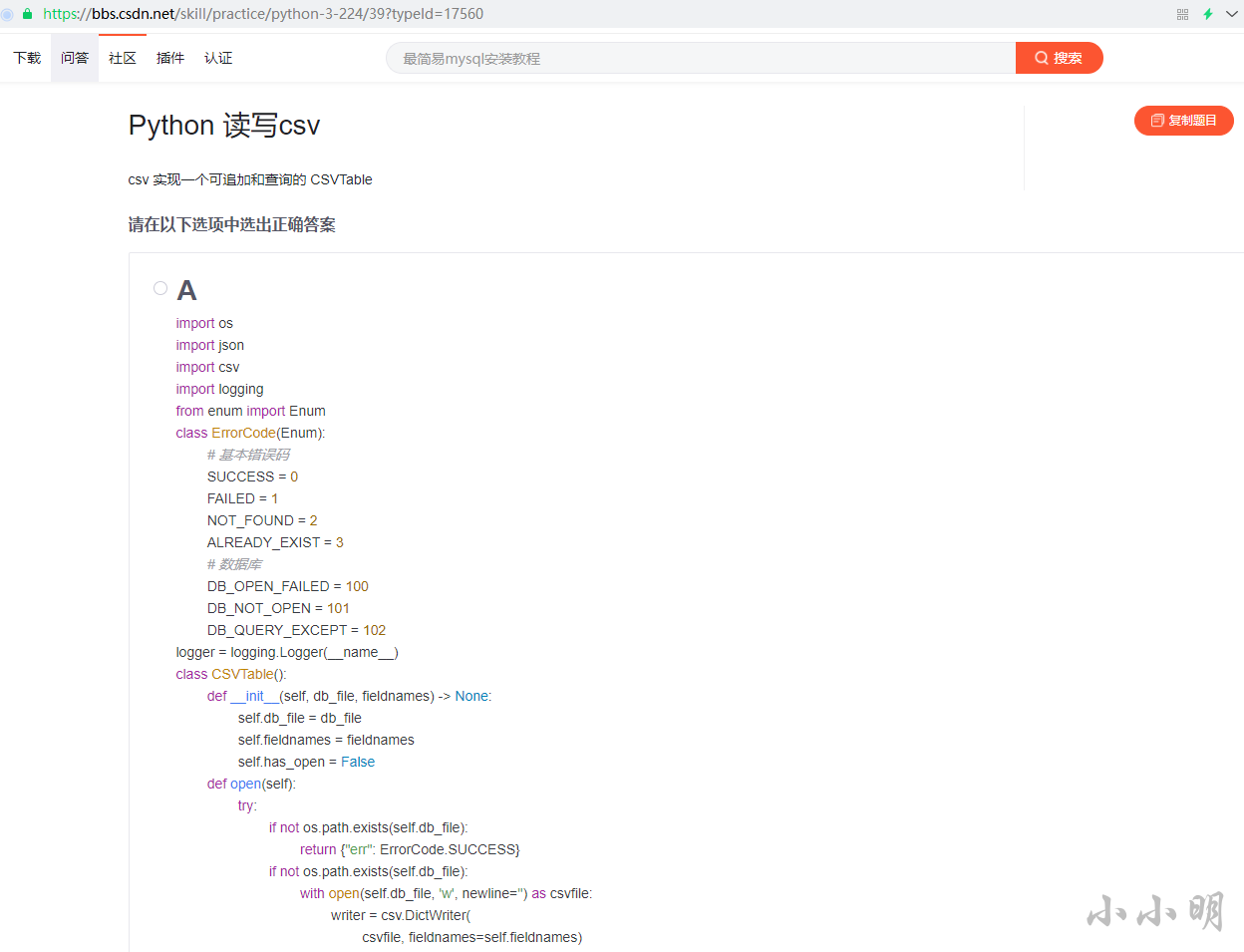The image size is (1244, 952).
Task: Open the 问答 nav item
Action: [75, 58]
